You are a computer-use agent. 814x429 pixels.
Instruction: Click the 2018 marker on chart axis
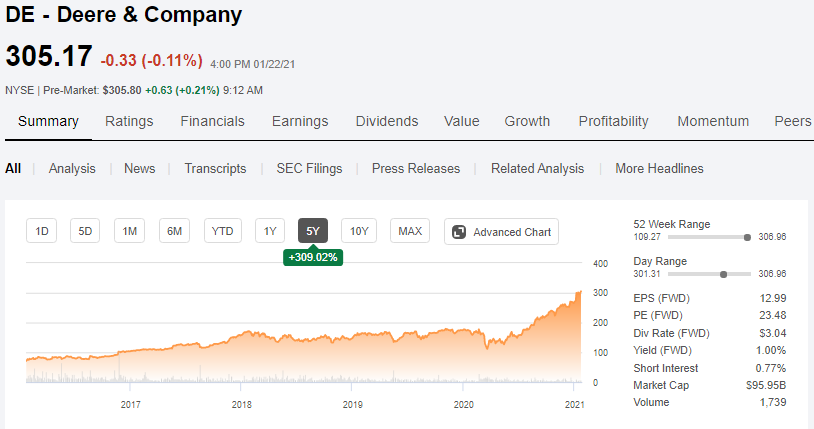241,405
